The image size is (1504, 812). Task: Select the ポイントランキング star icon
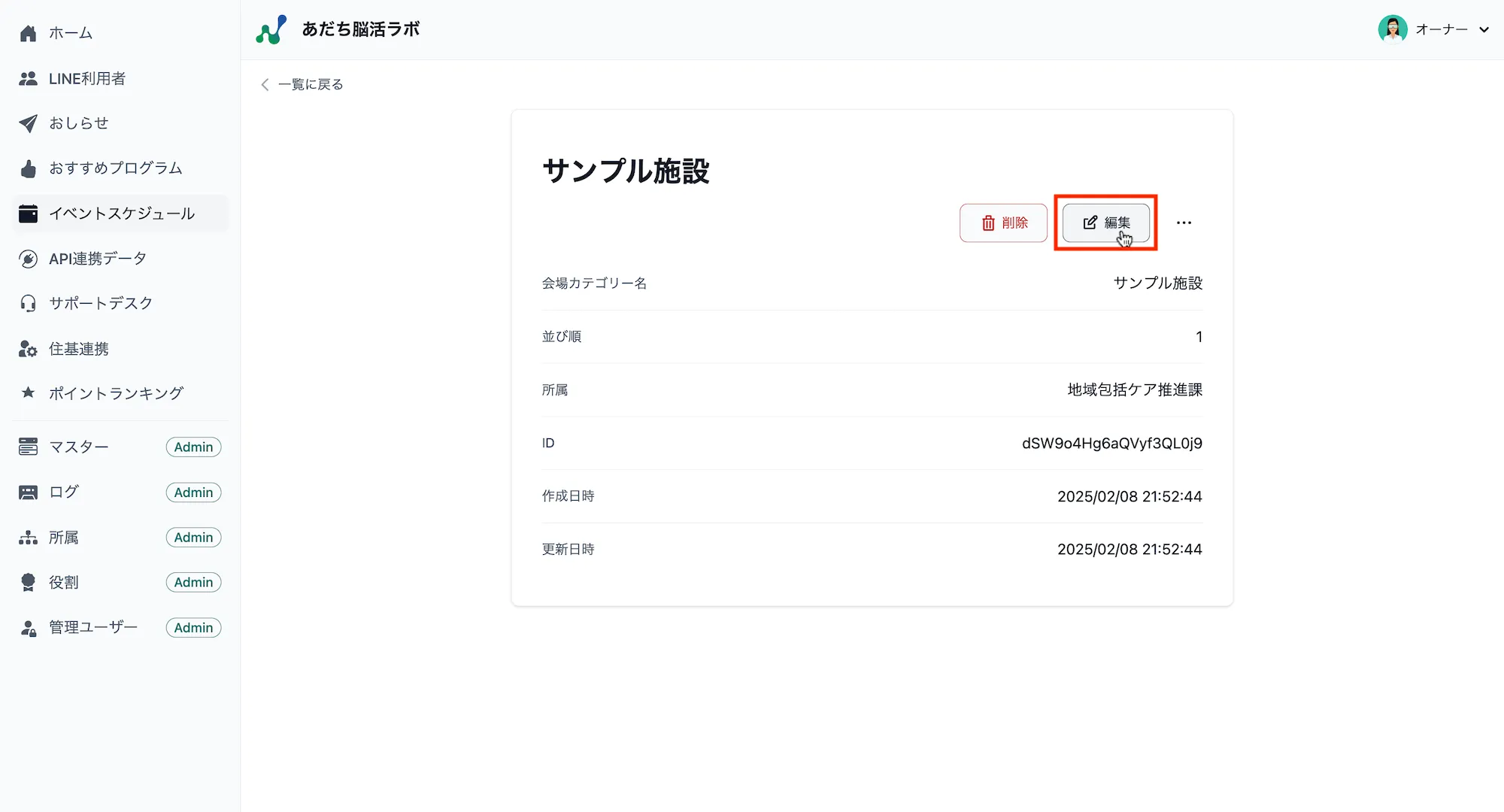[x=28, y=392]
